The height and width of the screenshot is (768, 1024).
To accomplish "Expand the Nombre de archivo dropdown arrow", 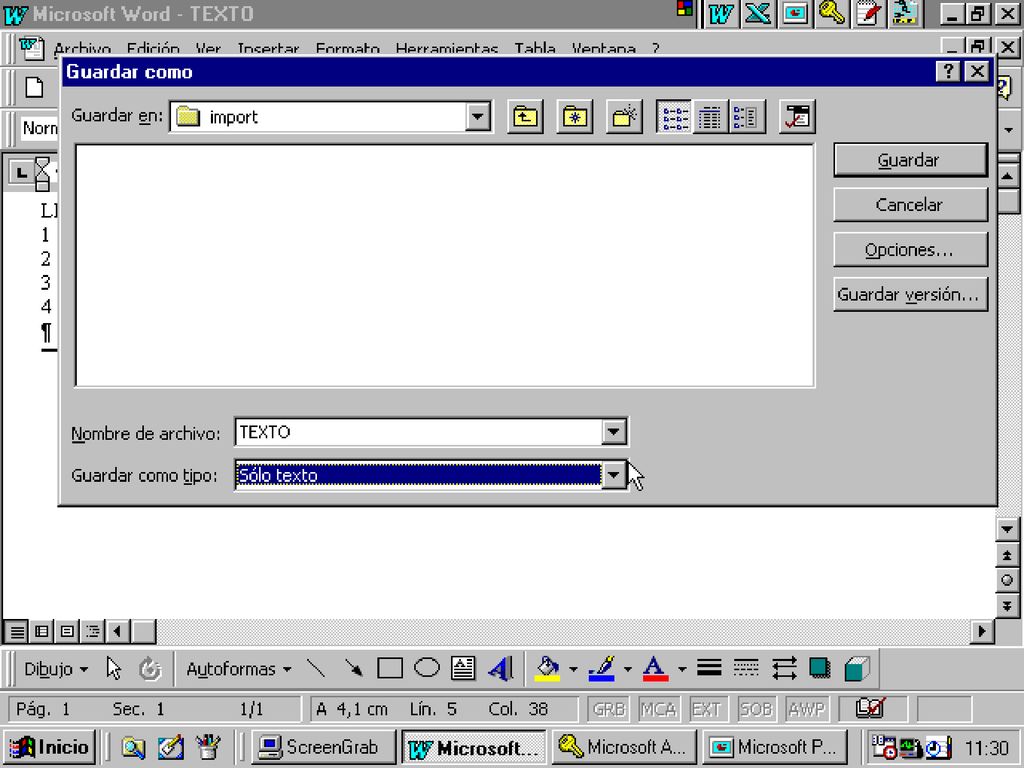I will point(613,432).
